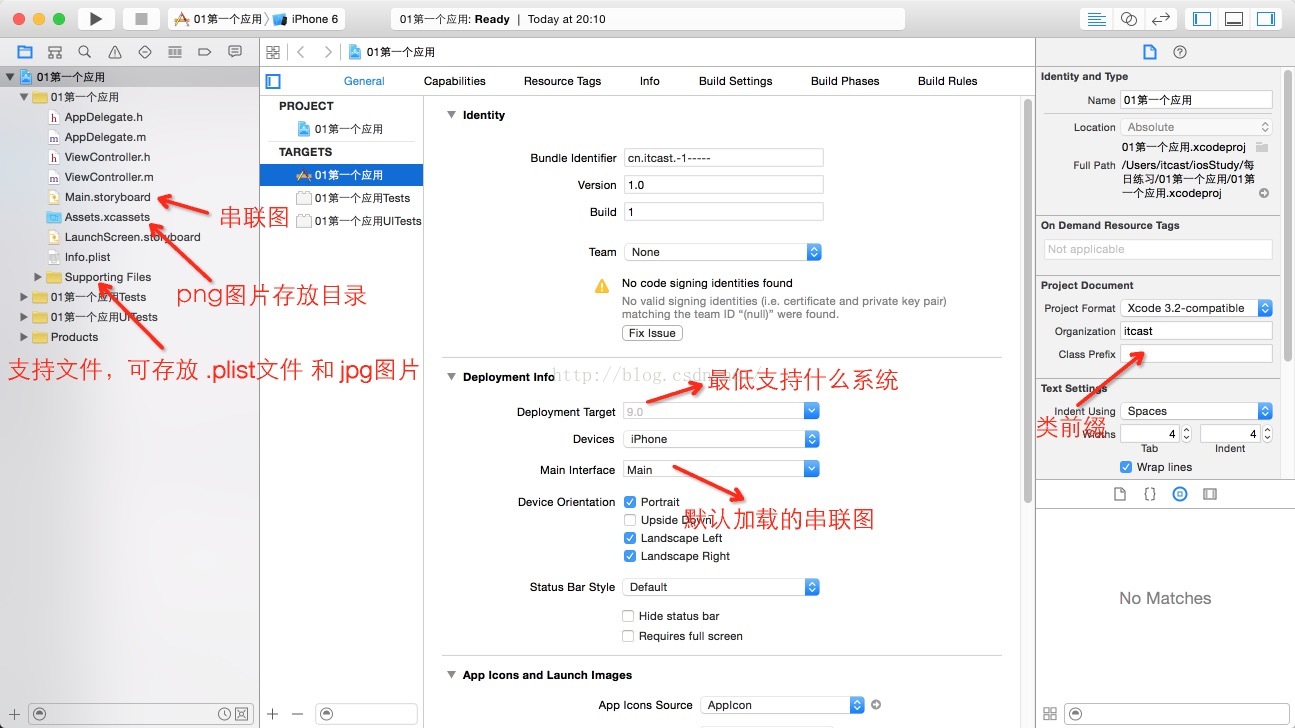The width and height of the screenshot is (1295, 728).
Task: Show the version editor
Action: [x=1161, y=19]
